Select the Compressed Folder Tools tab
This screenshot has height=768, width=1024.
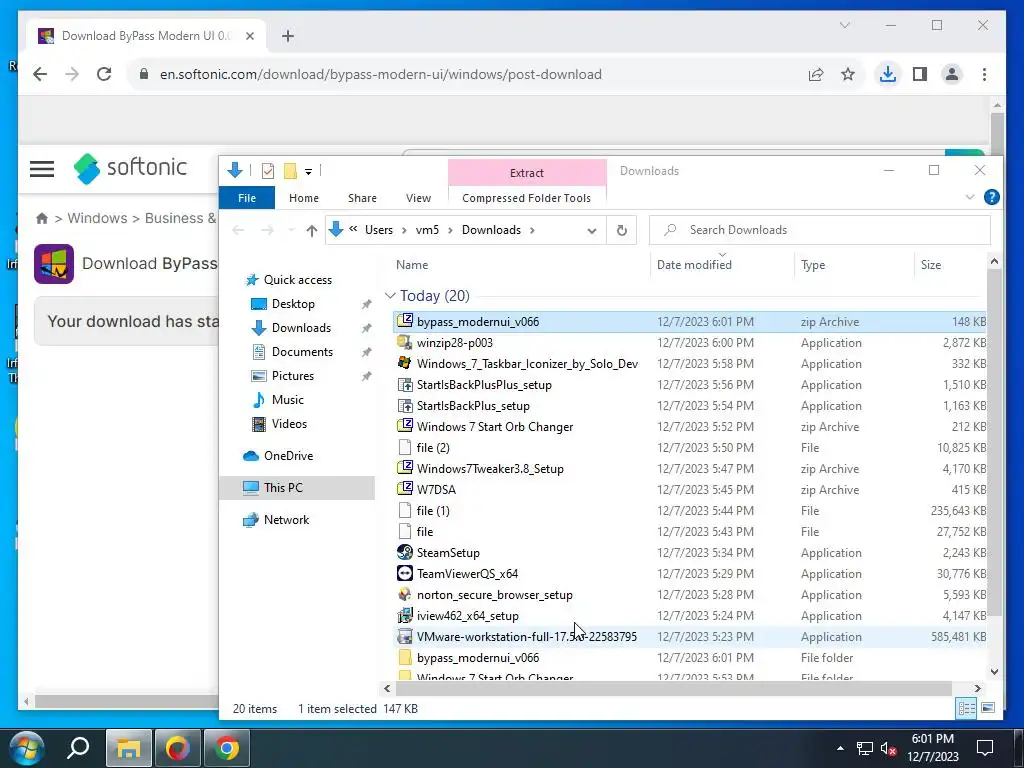tap(526, 198)
